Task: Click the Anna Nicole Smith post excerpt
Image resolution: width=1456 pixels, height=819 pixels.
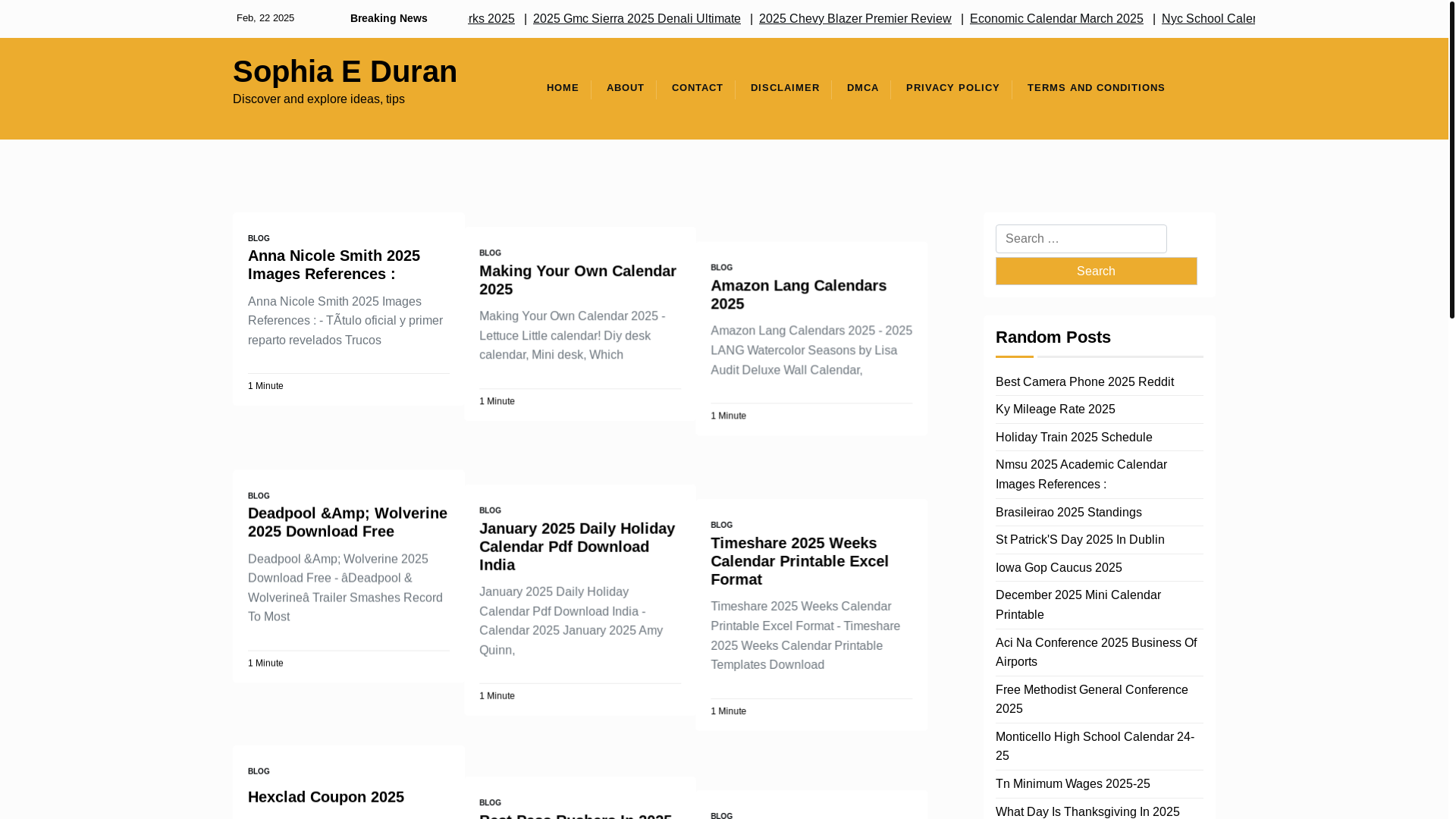Action: click(x=345, y=321)
